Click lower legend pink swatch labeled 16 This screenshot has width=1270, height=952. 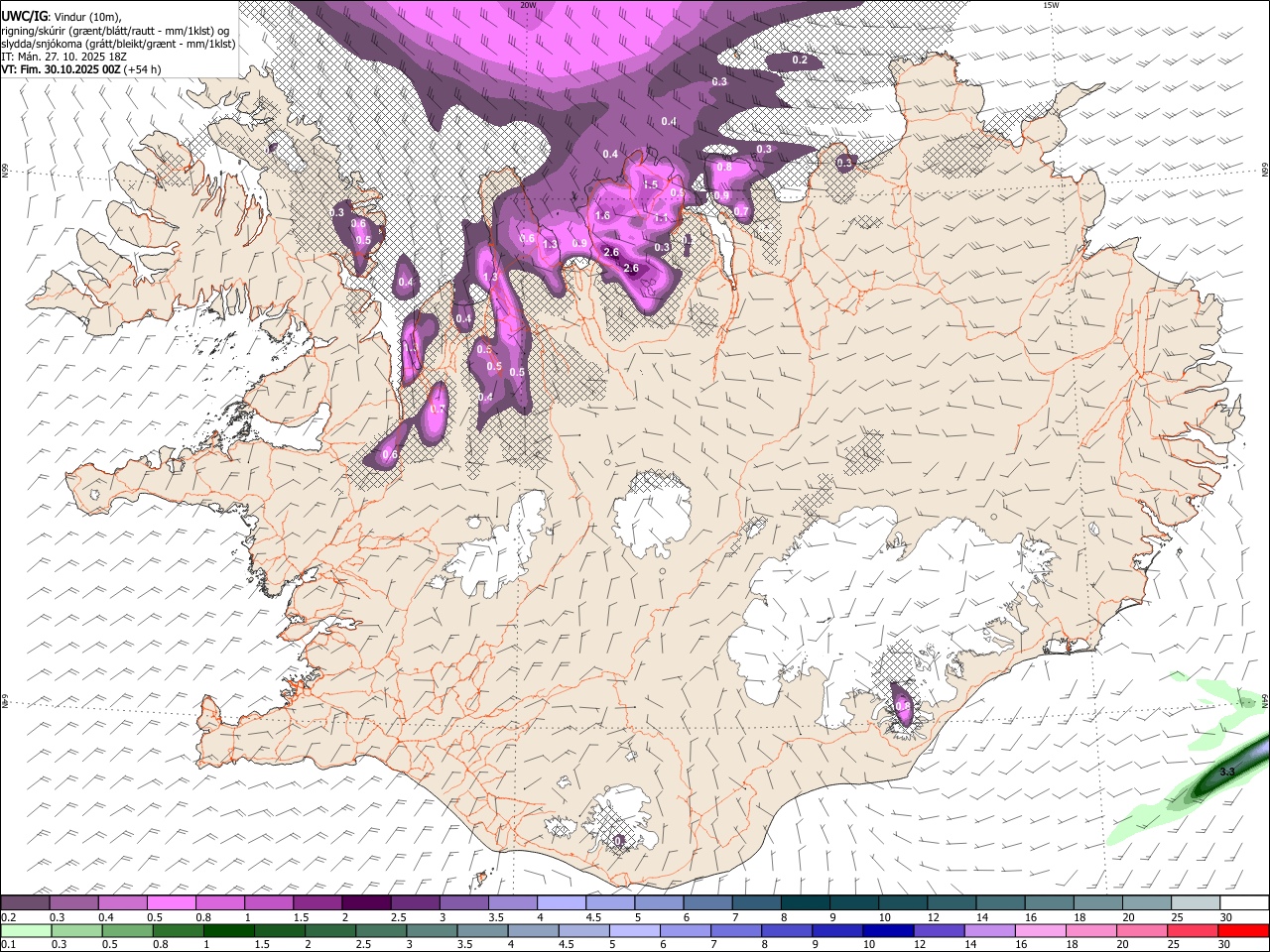tap(1040, 930)
